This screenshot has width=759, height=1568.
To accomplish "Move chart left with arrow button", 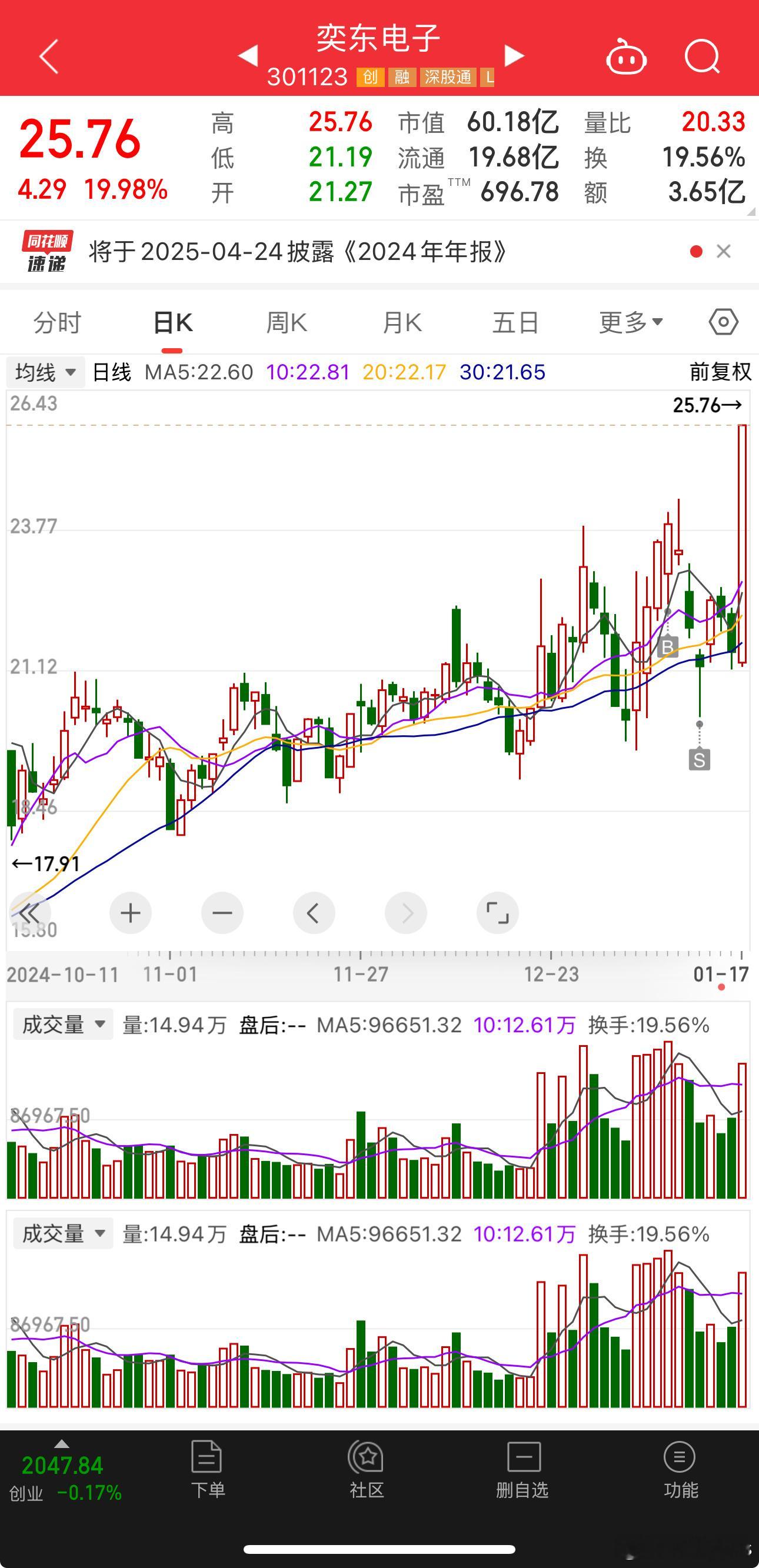I will click(x=314, y=913).
